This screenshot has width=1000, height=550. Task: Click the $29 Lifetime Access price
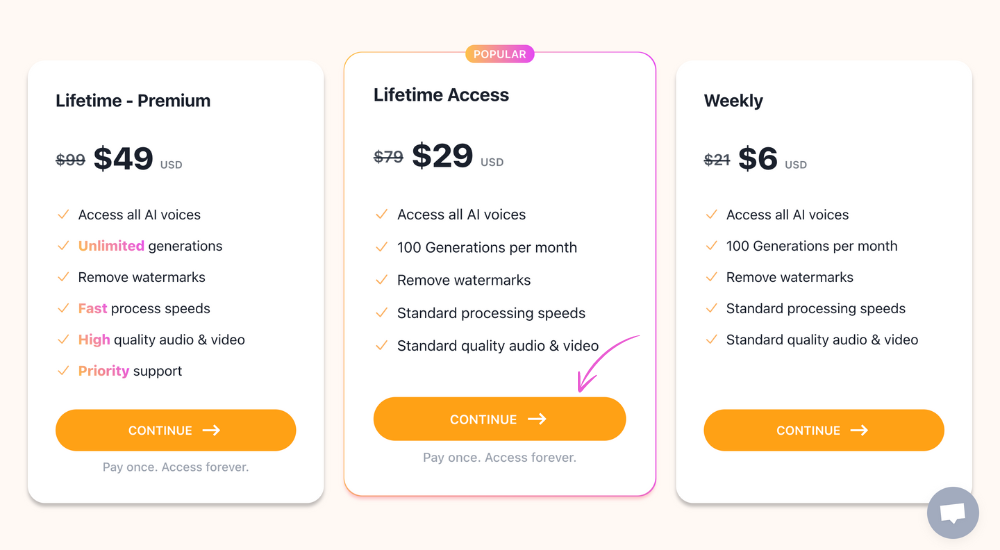click(x=442, y=156)
